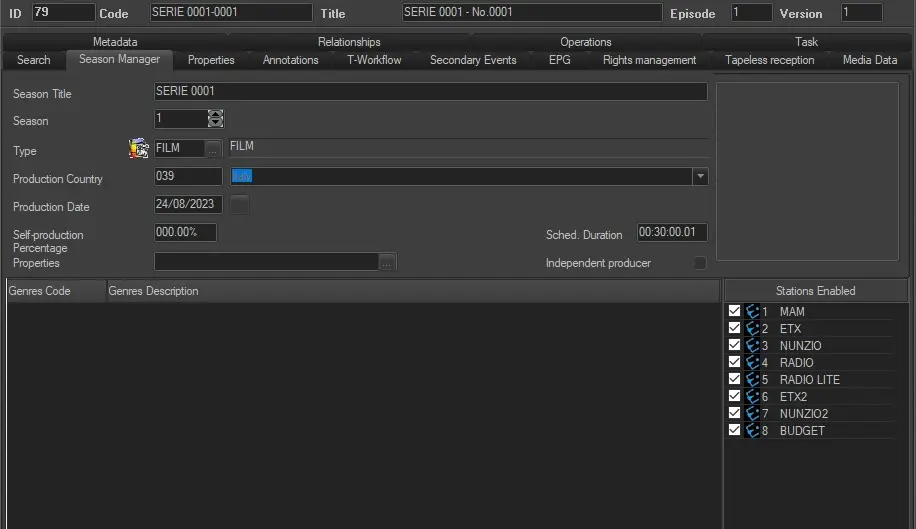
Task: Click the MAM station icon
Action: pyautogui.click(x=752, y=312)
